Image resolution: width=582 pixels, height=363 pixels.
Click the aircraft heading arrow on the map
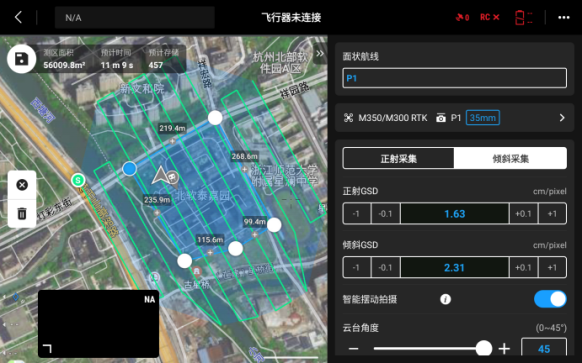(160, 175)
